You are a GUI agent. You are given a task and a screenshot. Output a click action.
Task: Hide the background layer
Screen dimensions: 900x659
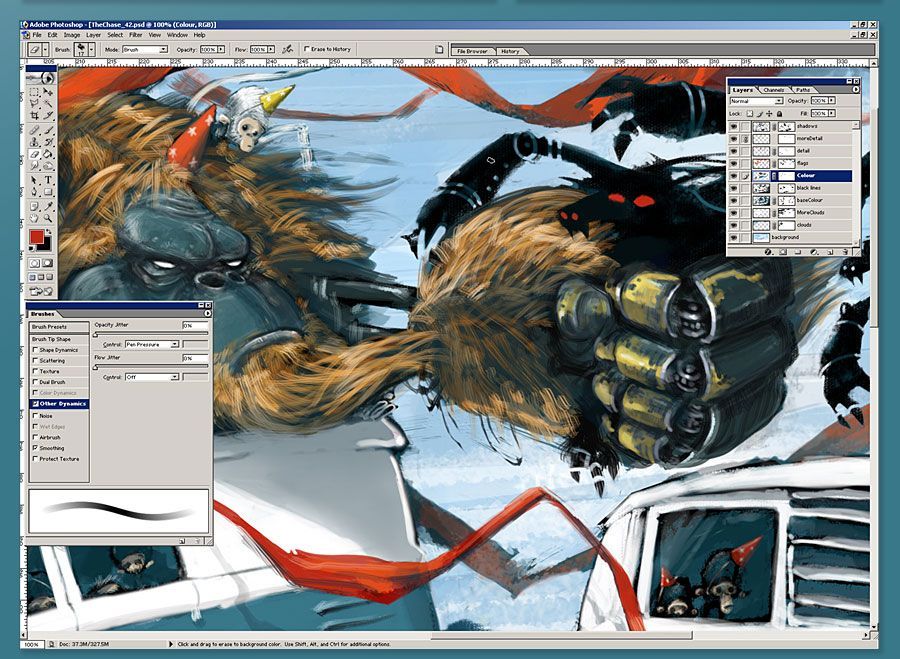point(734,238)
